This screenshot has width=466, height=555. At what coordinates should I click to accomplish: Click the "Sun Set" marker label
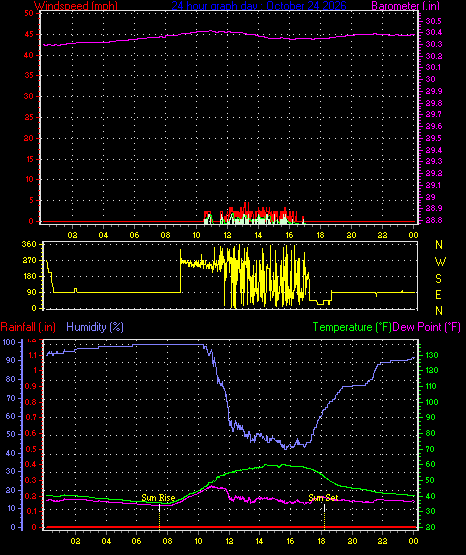pyautogui.click(x=323, y=498)
